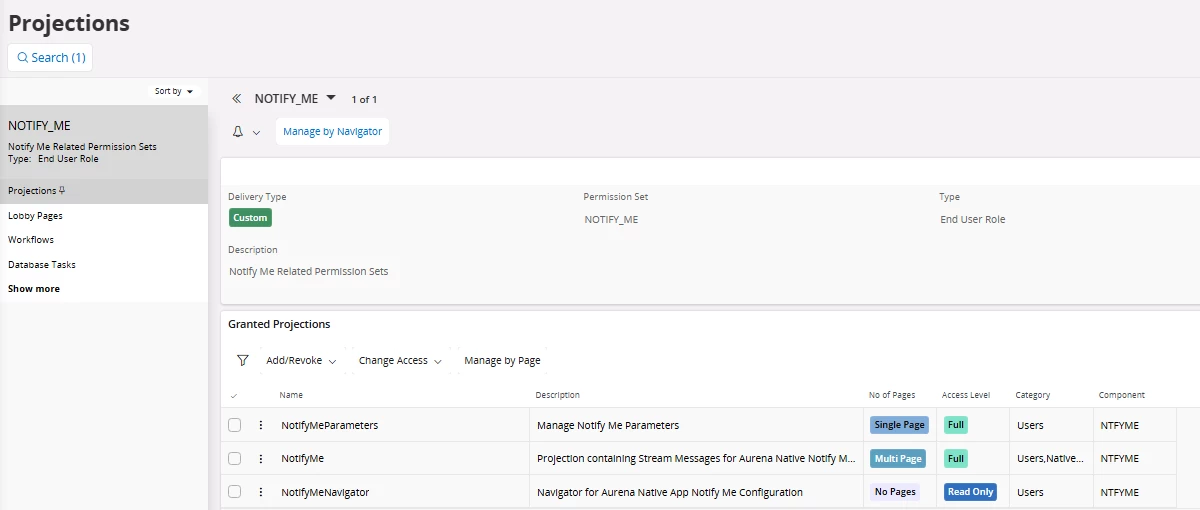The image size is (1200, 510).
Task: Click the select-all checkmark in table header
Action: [x=234, y=396]
